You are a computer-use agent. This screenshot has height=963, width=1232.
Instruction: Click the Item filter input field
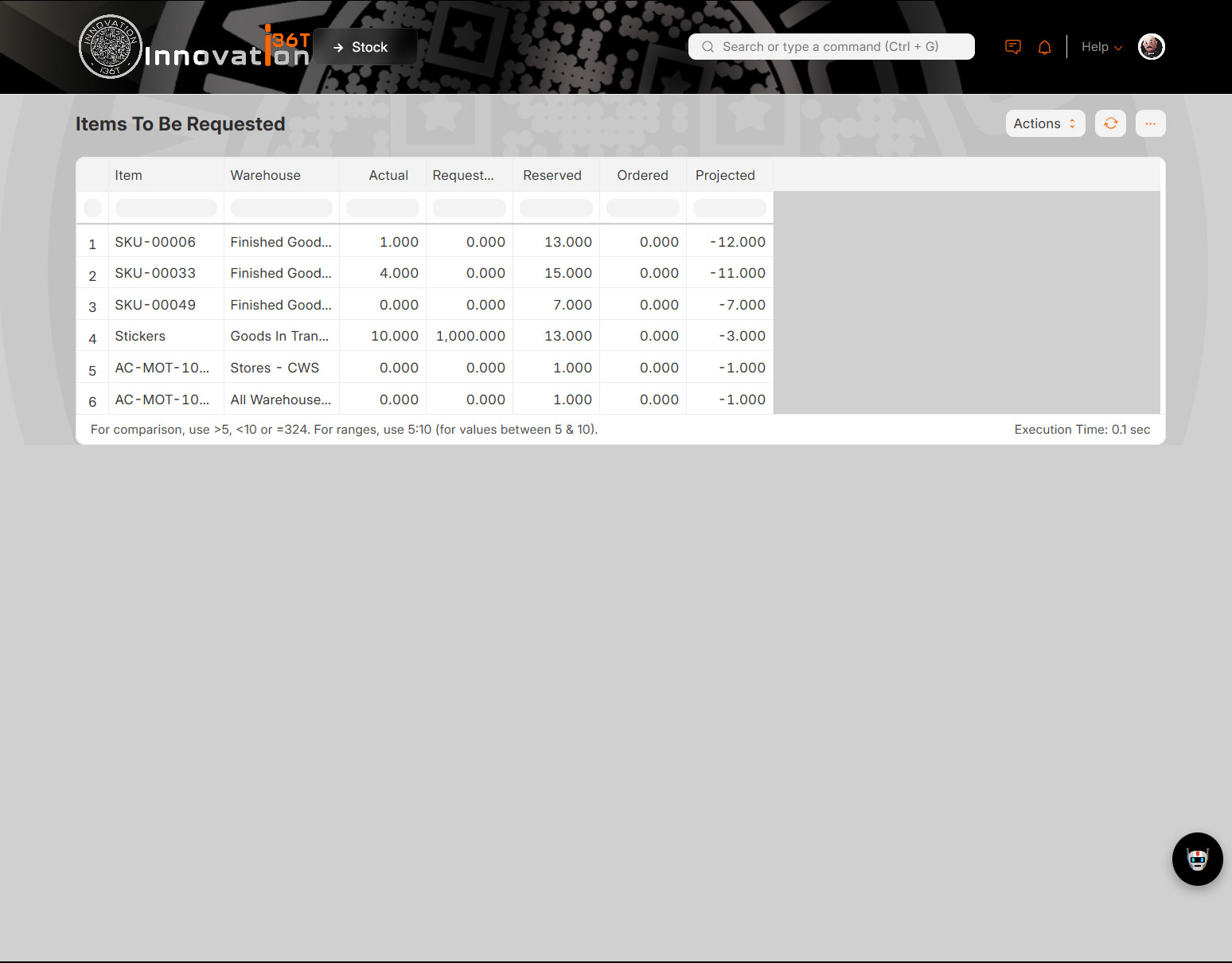click(x=166, y=209)
